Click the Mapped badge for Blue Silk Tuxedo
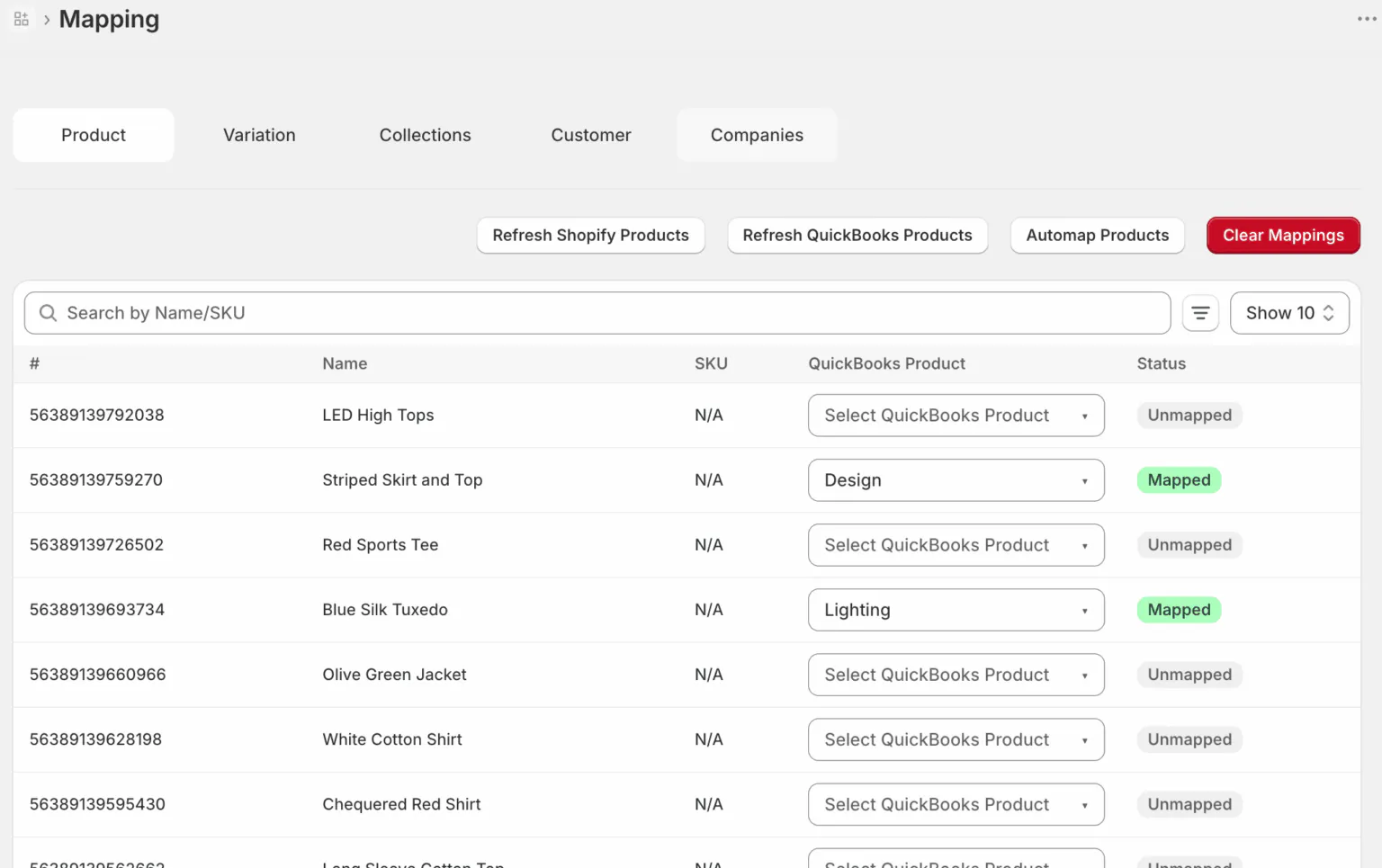This screenshot has height=868, width=1382. coord(1179,610)
